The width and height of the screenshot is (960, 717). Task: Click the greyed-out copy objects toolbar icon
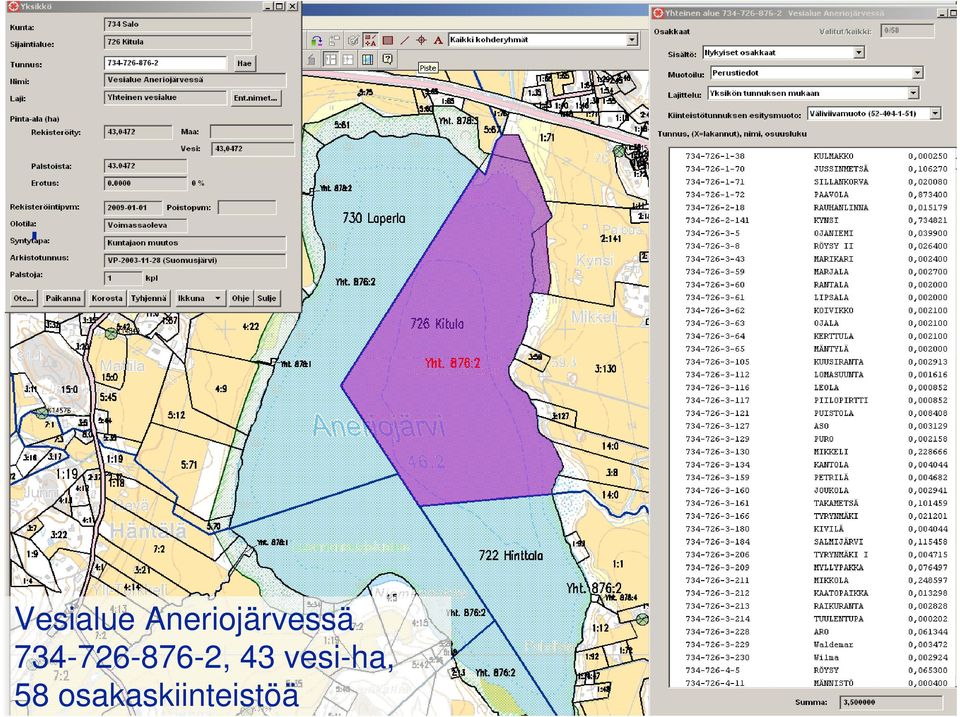[334, 40]
